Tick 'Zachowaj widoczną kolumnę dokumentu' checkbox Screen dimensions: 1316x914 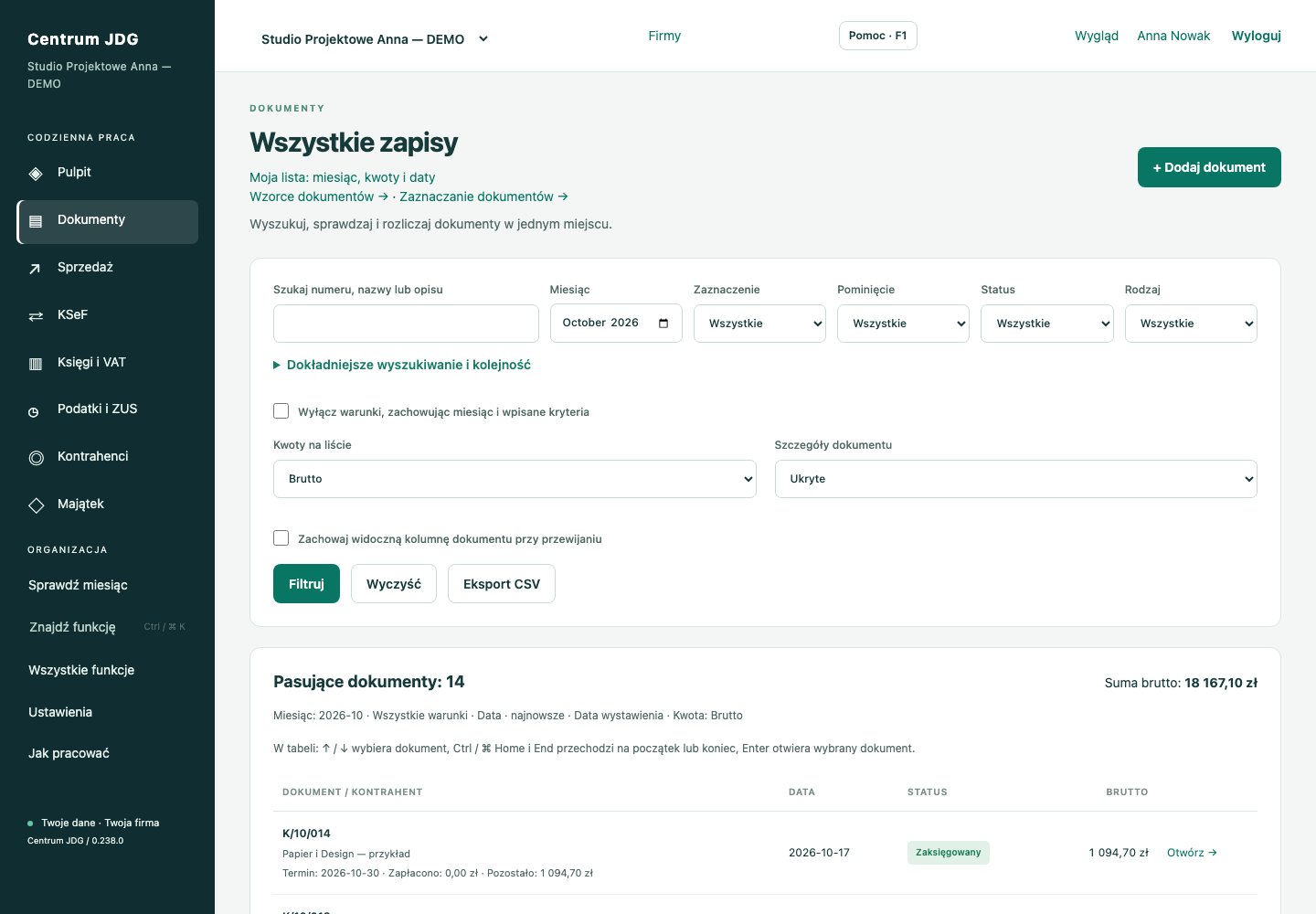click(x=281, y=538)
